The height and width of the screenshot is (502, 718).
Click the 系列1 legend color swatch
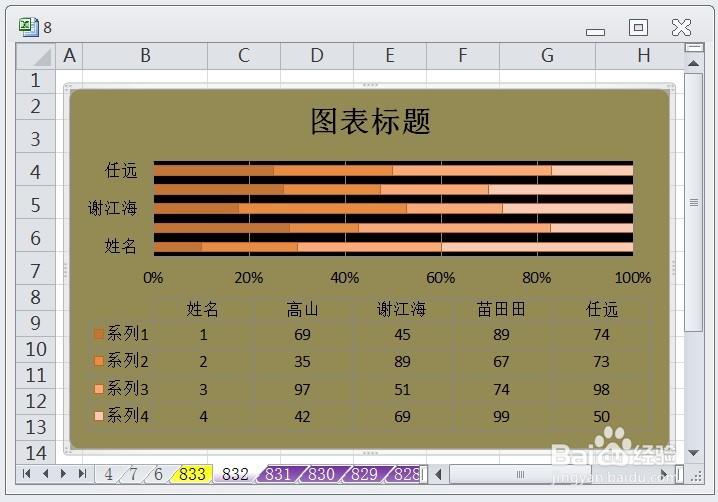98,334
